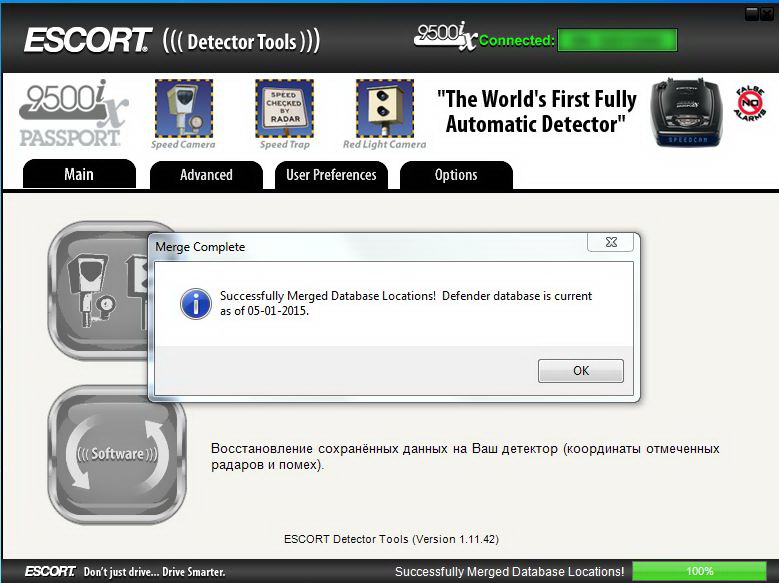Click the World's First Fully Automatic Detector slogan

537,111
